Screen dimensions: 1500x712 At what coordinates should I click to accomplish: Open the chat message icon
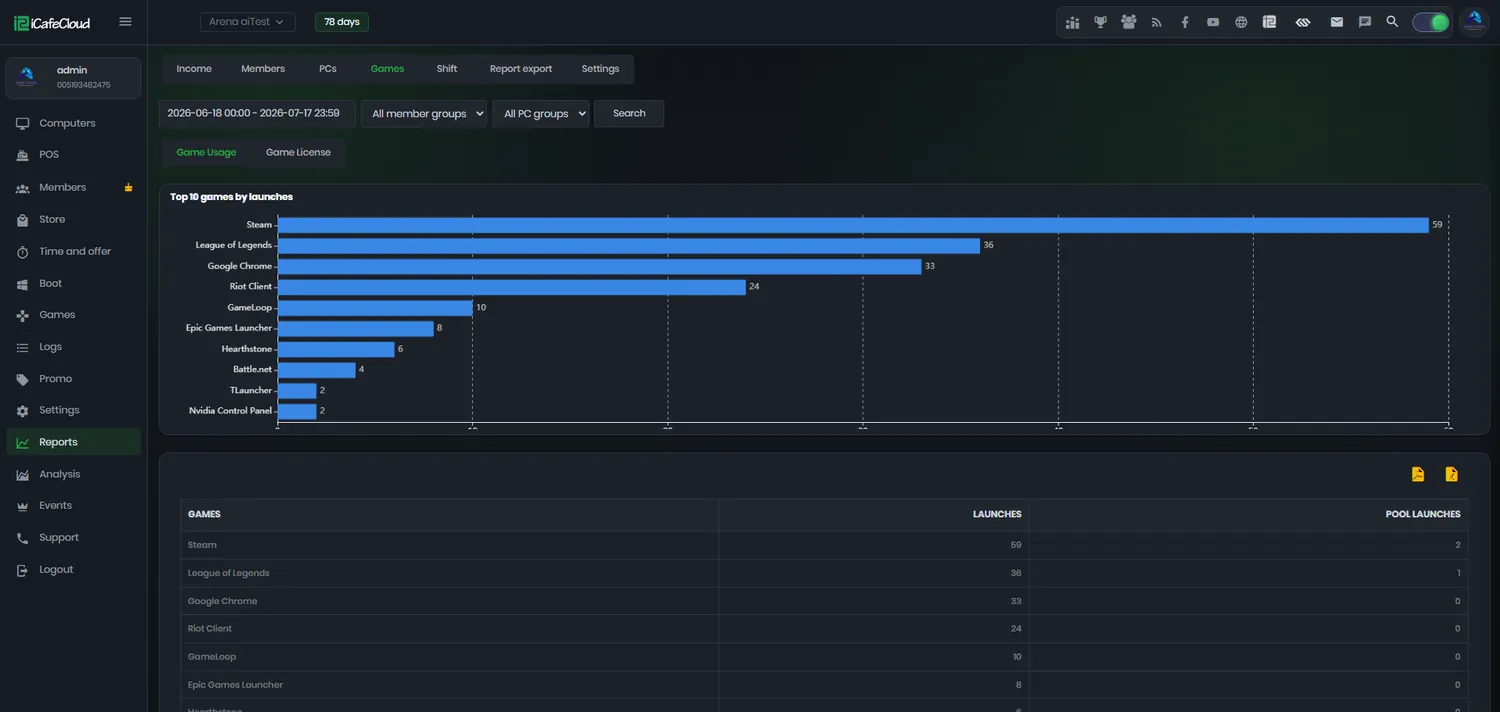1365,22
